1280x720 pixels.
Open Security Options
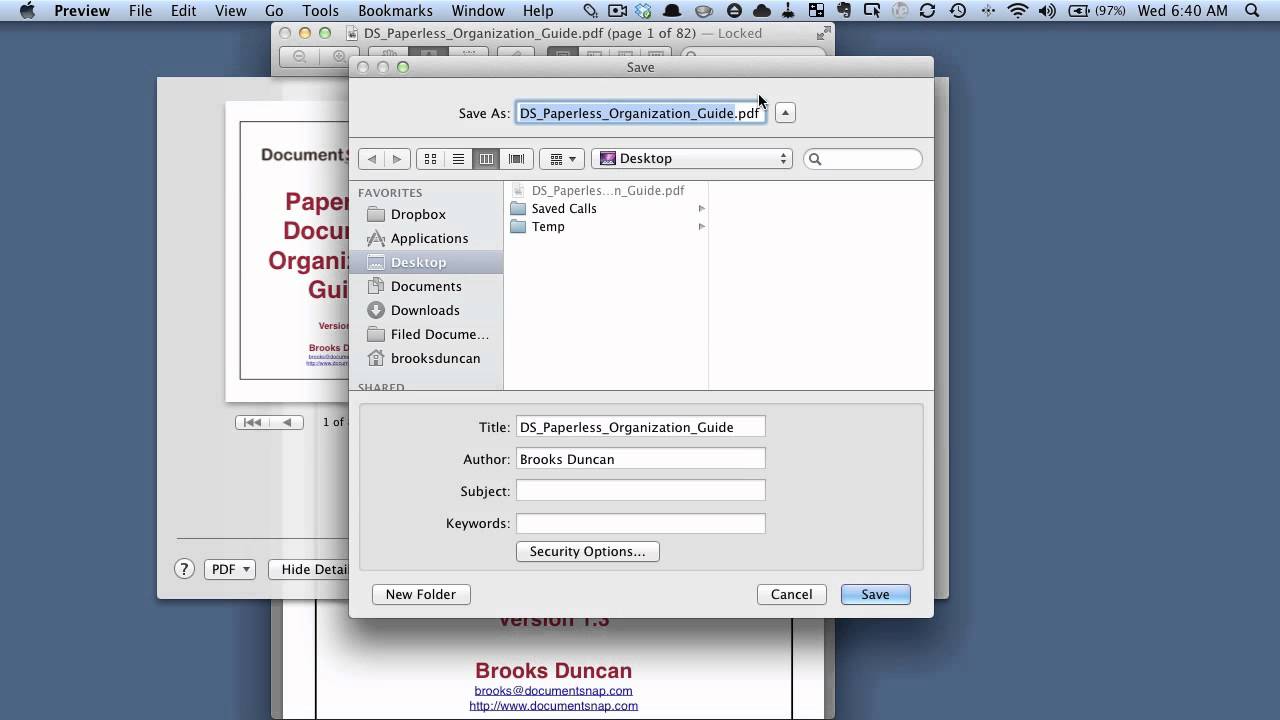[x=588, y=551]
